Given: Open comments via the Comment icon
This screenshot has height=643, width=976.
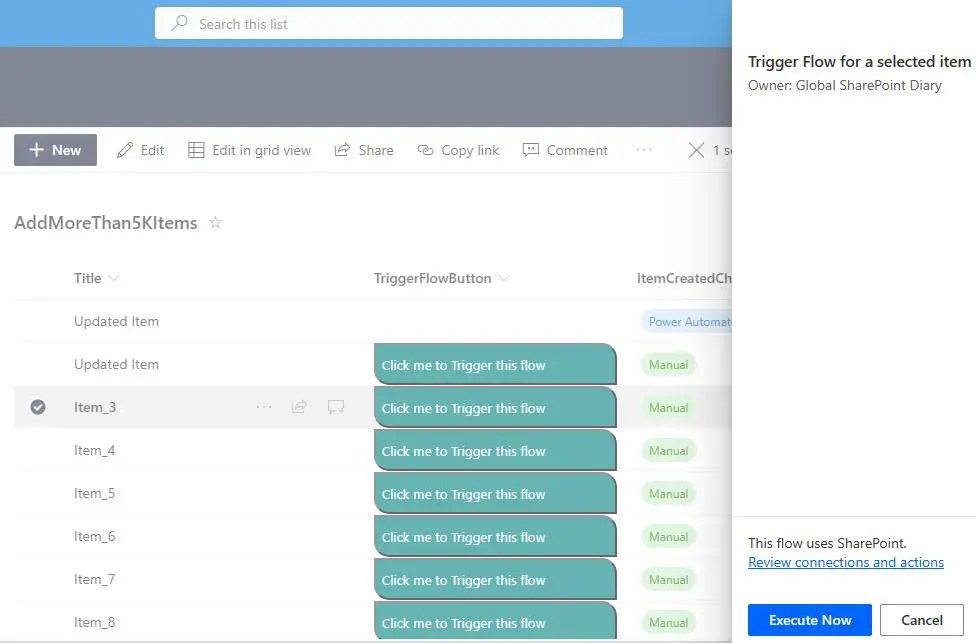Looking at the screenshot, I should pyautogui.click(x=530, y=149).
